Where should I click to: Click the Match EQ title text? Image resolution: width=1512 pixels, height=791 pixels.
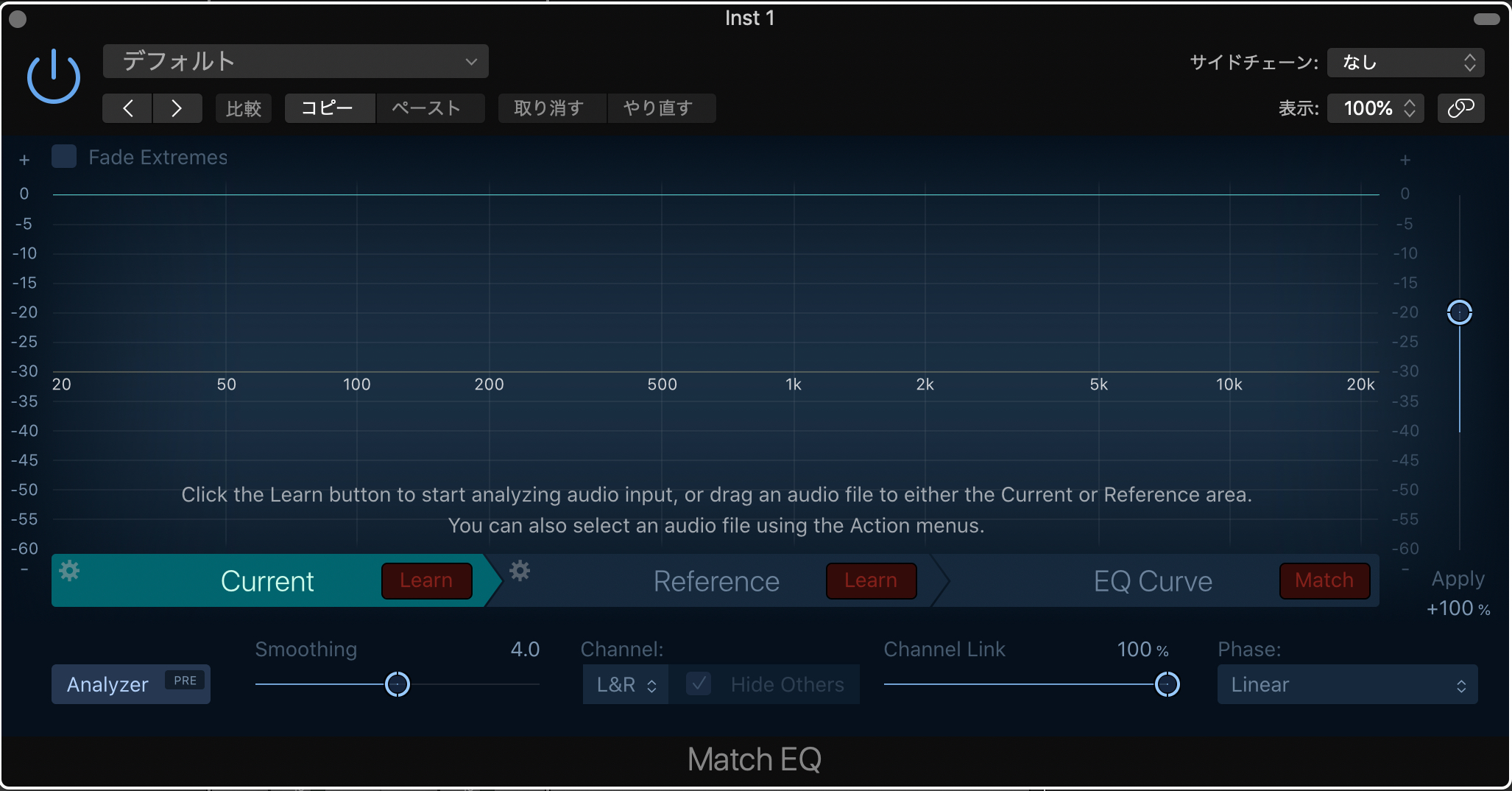[755, 759]
